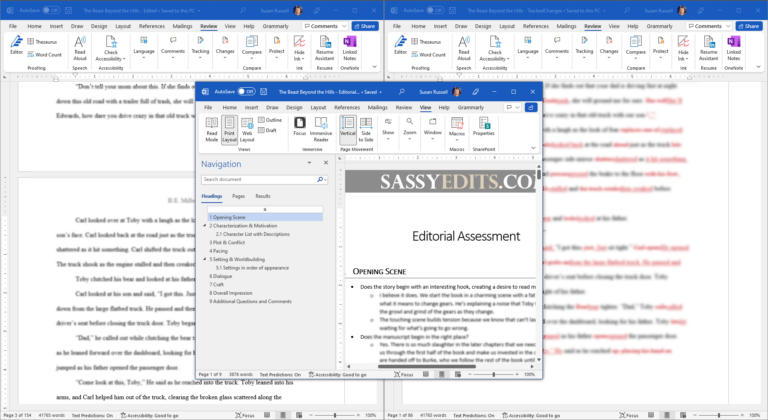Toggle AutoSave in the left window
768x420 pixels.
point(51,10)
